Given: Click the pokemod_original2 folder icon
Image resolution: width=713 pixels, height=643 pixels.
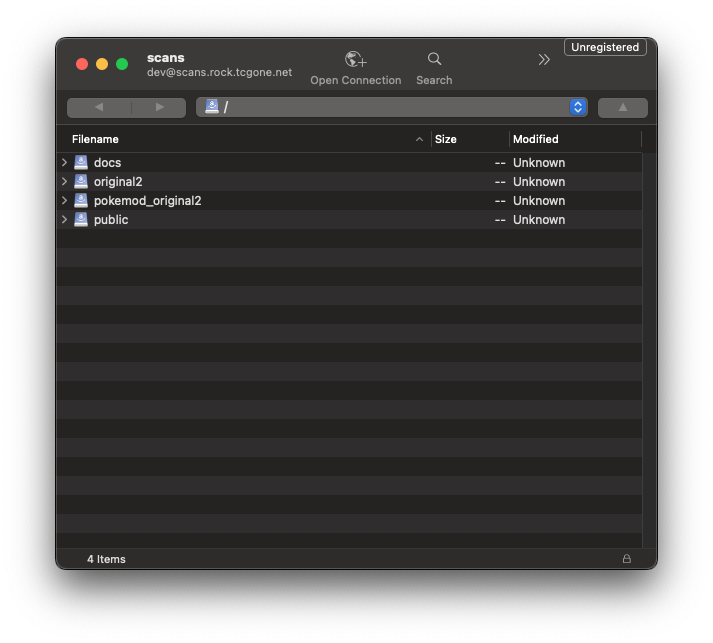Looking at the screenshot, I should coord(81,200).
